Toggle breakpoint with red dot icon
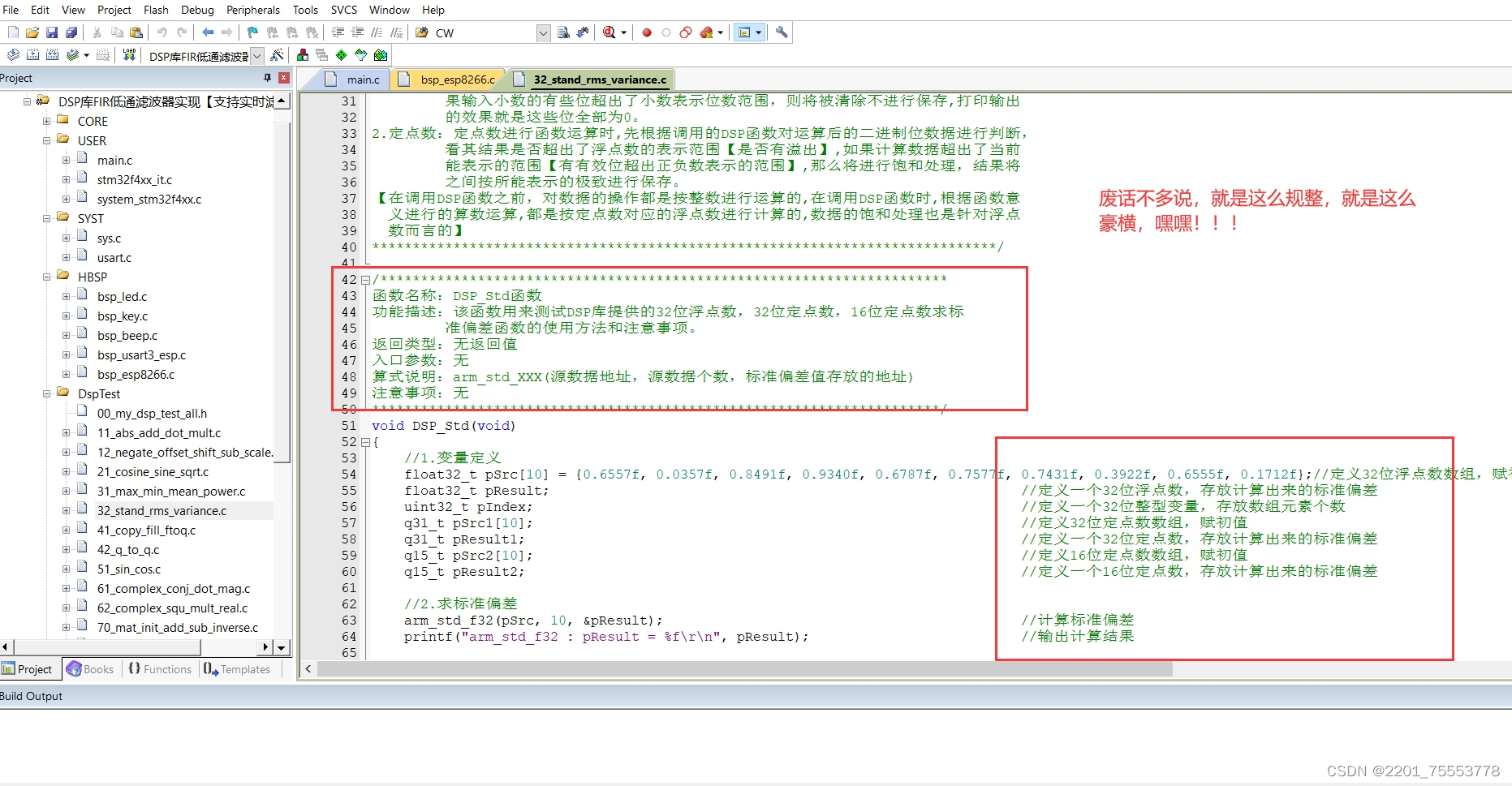The height and width of the screenshot is (786, 1512). pos(647,32)
